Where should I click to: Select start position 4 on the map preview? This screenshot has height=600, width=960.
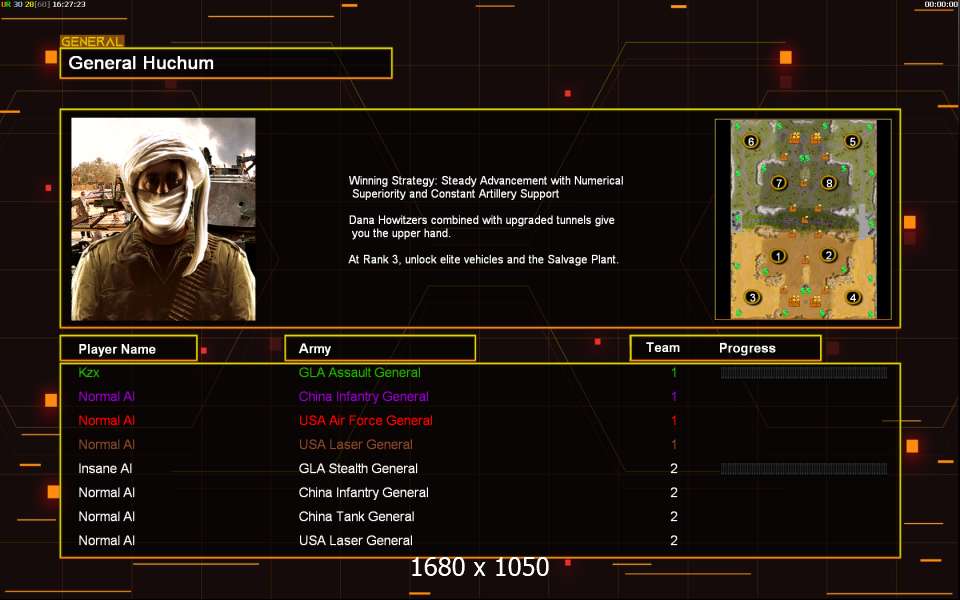click(x=853, y=298)
